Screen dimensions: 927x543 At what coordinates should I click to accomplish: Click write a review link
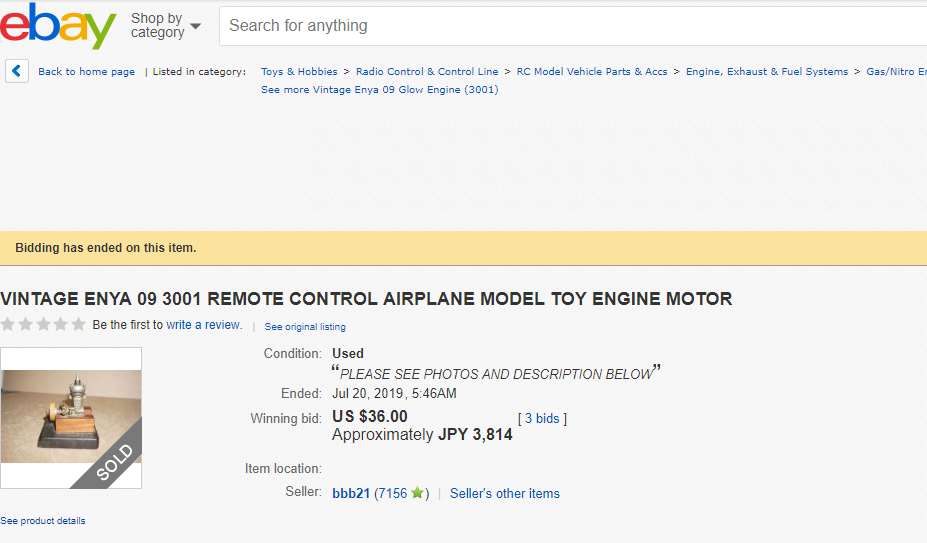point(204,325)
